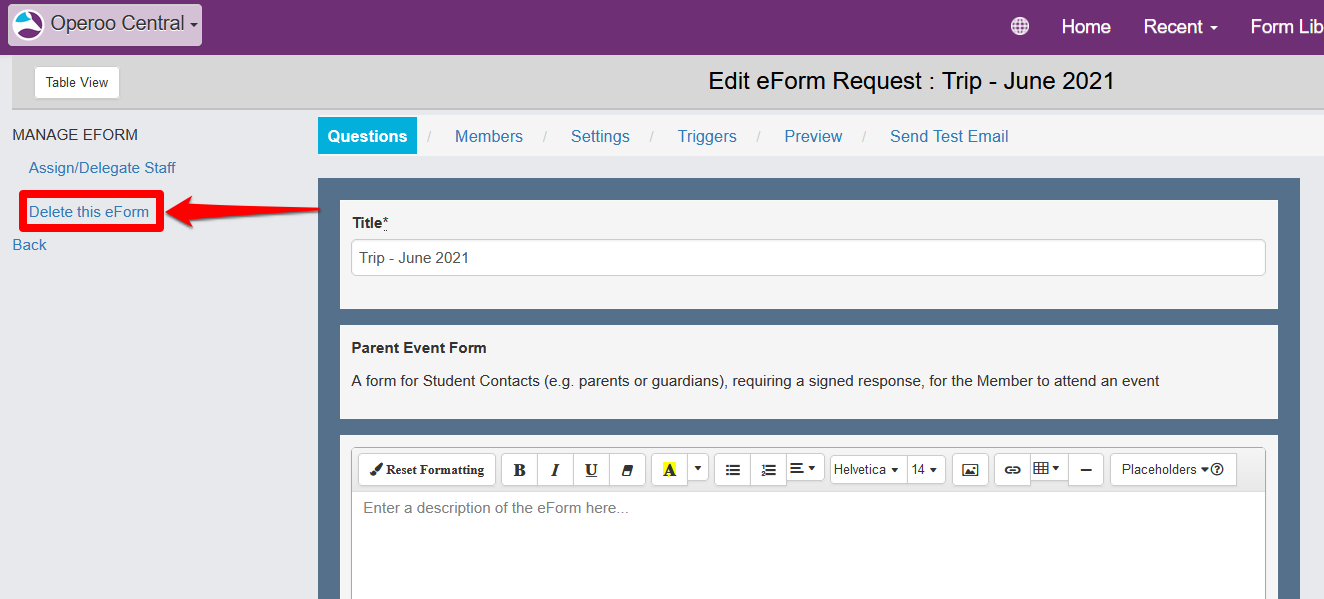Open the Helvetica font family dropdown

tap(866, 470)
